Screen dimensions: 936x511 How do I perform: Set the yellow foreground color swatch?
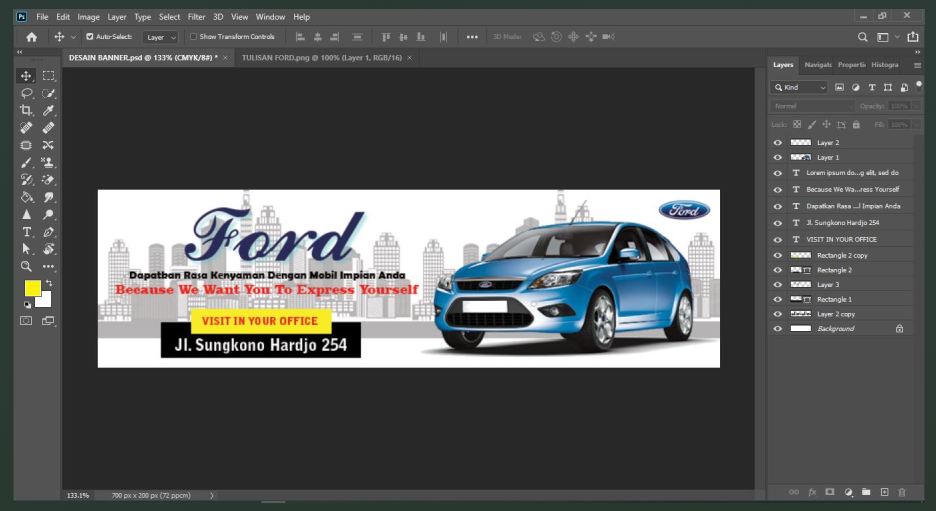pyautogui.click(x=32, y=288)
